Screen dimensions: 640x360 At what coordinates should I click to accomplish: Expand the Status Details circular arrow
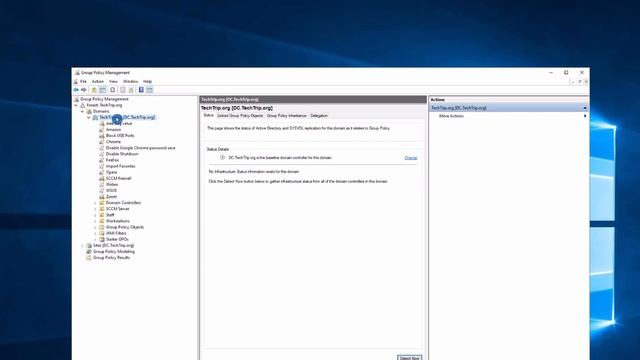tap(222, 158)
